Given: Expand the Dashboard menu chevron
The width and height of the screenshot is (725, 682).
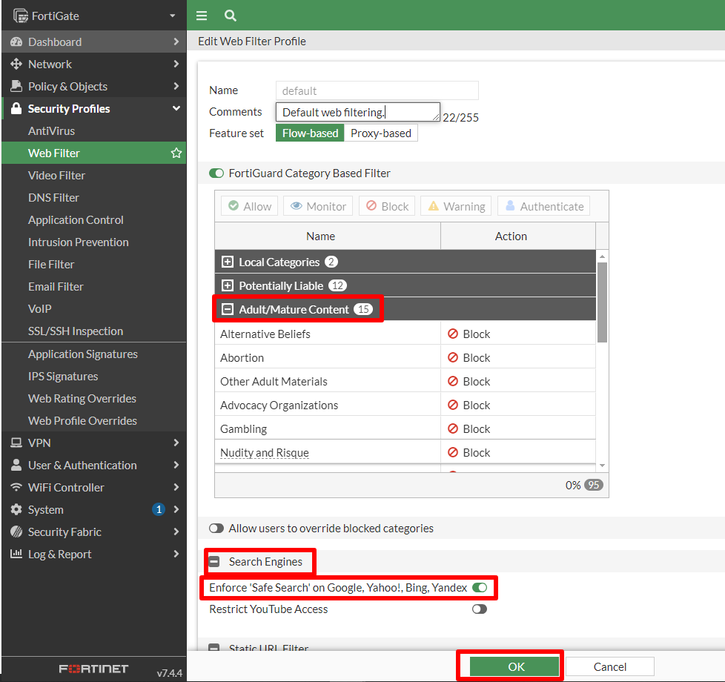Looking at the screenshot, I should (176, 42).
